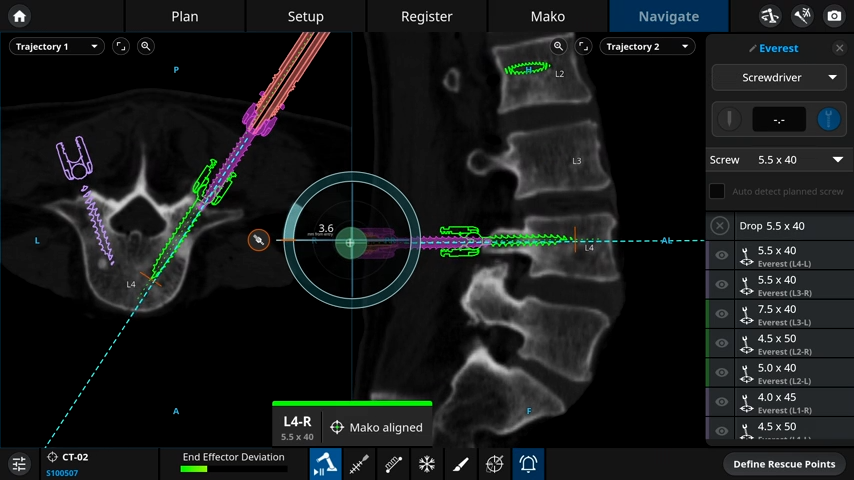Screen dimensions: 854x480
Task: Go to the Home screen icon
Action: [x=20, y=16]
